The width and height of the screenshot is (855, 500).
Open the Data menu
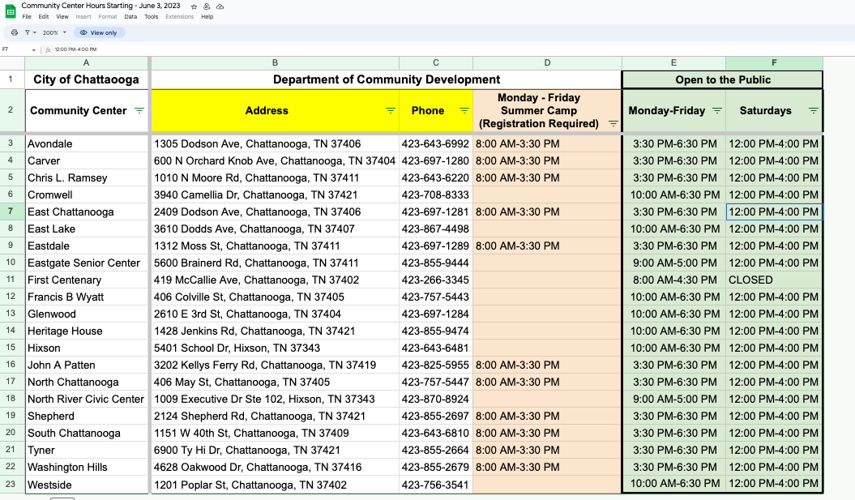pyautogui.click(x=130, y=17)
